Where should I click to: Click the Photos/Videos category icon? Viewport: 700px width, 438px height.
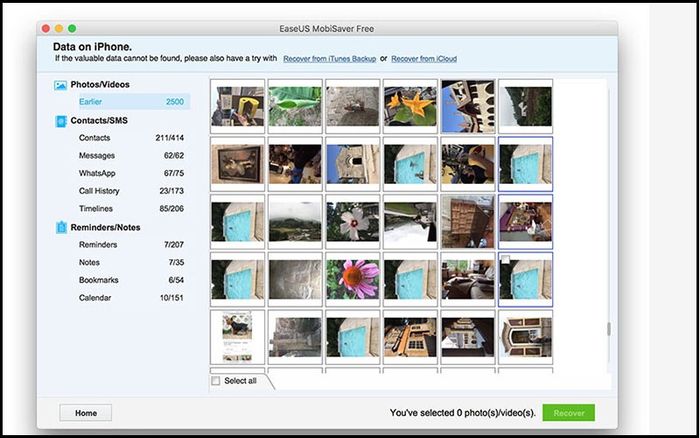point(60,85)
